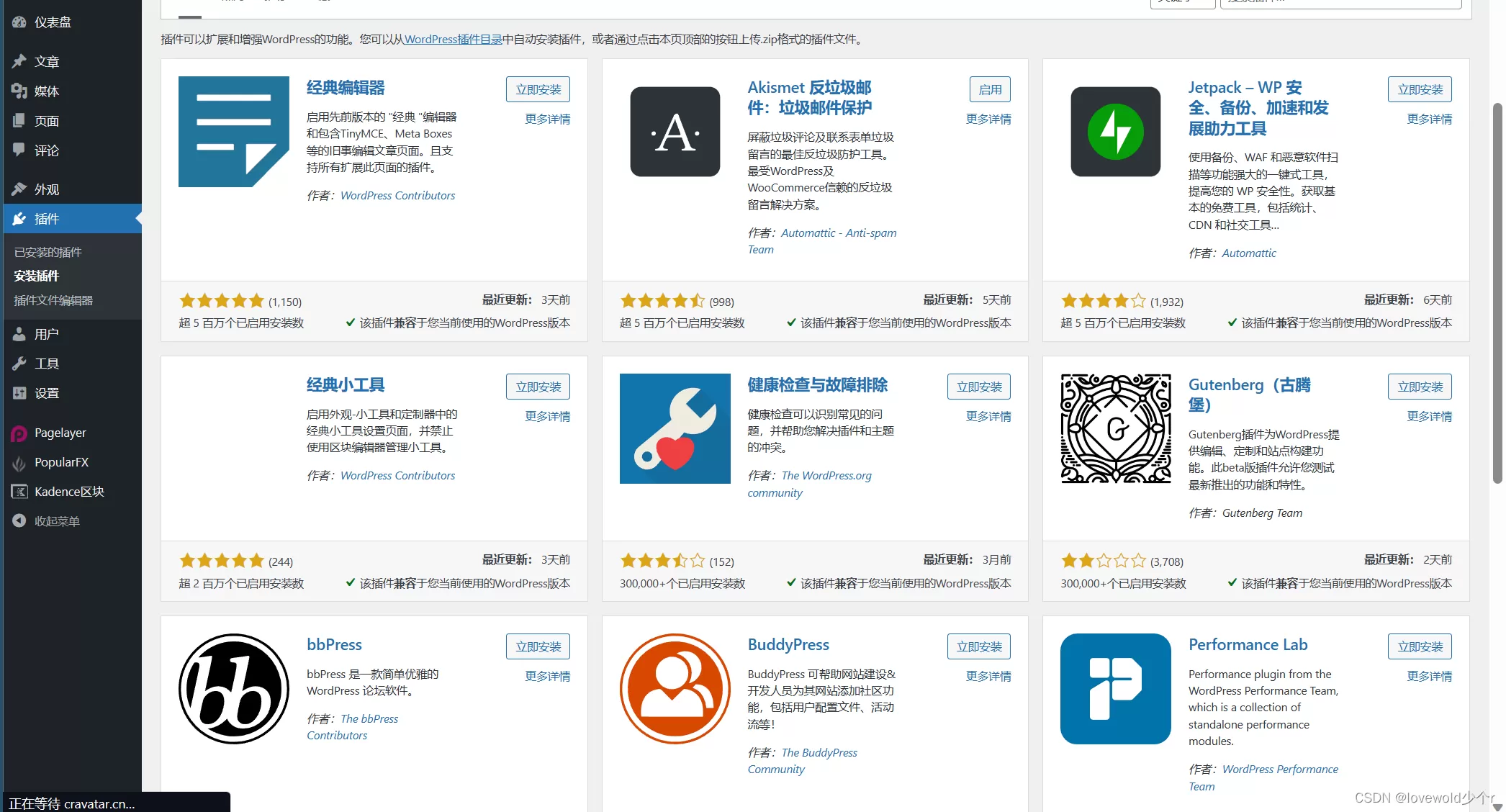
Task: Click the Classic Editor plugin icon
Action: 233,132
